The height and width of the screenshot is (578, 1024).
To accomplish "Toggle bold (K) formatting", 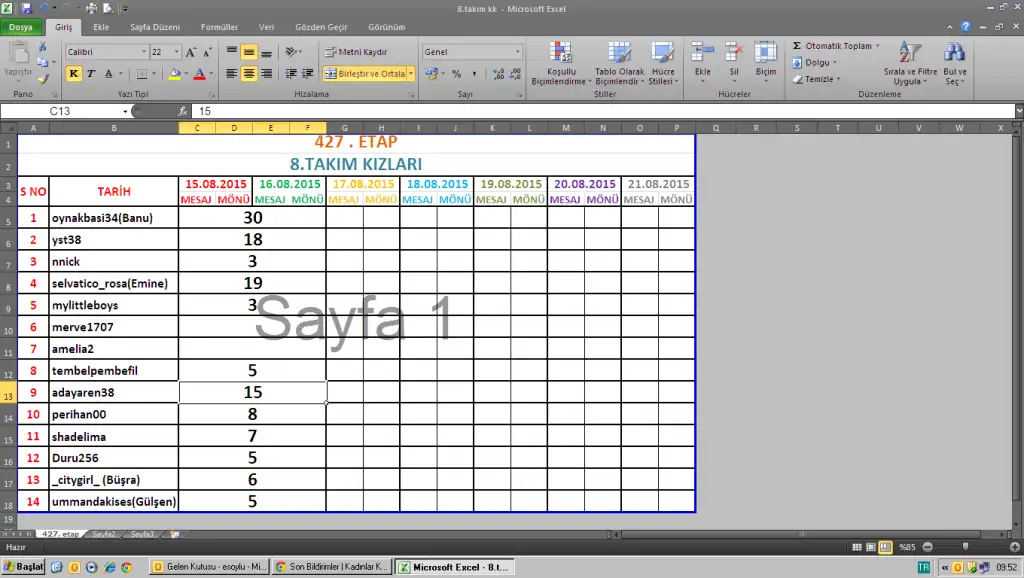I will 74,74.
